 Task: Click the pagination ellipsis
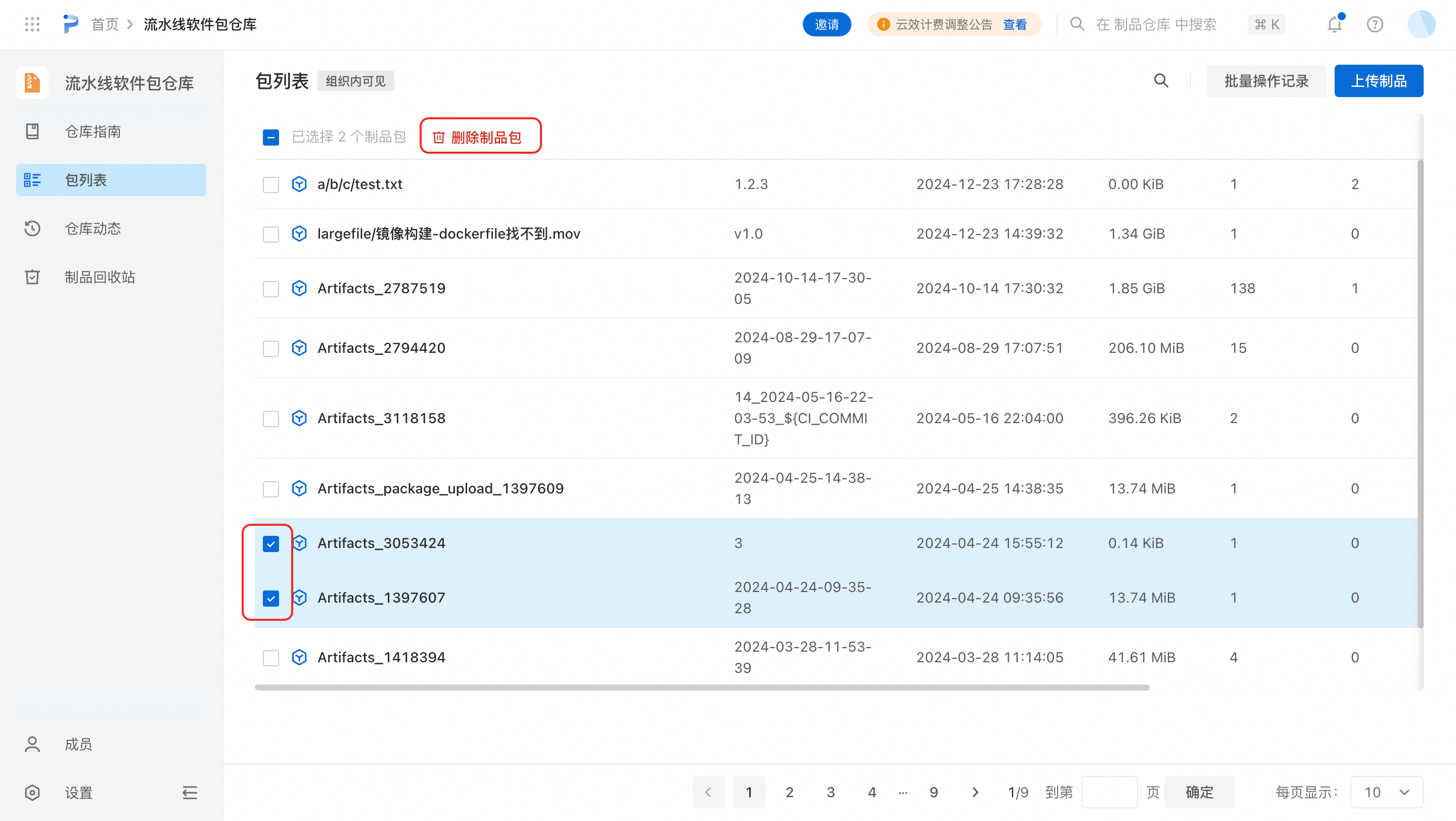pos(902,792)
